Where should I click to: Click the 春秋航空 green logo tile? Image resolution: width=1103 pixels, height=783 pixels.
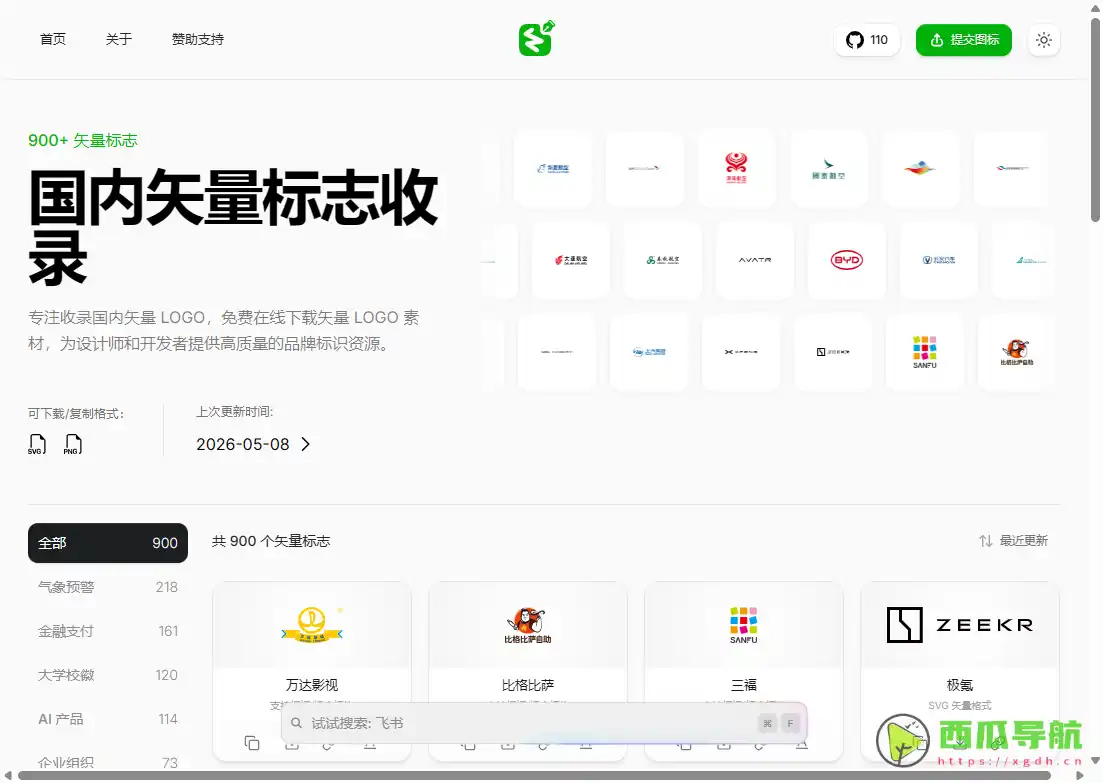pos(663,260)
